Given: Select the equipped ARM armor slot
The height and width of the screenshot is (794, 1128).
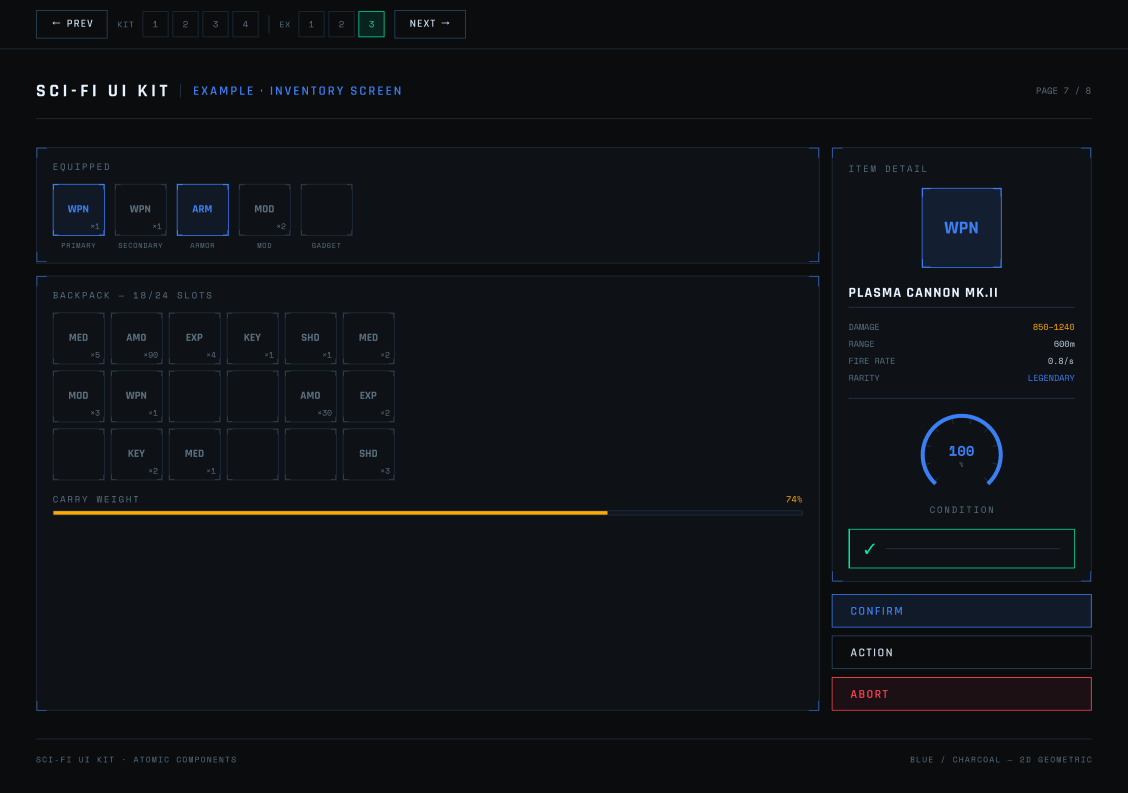Looking at the screenshot, I should [x=202, y=209].
